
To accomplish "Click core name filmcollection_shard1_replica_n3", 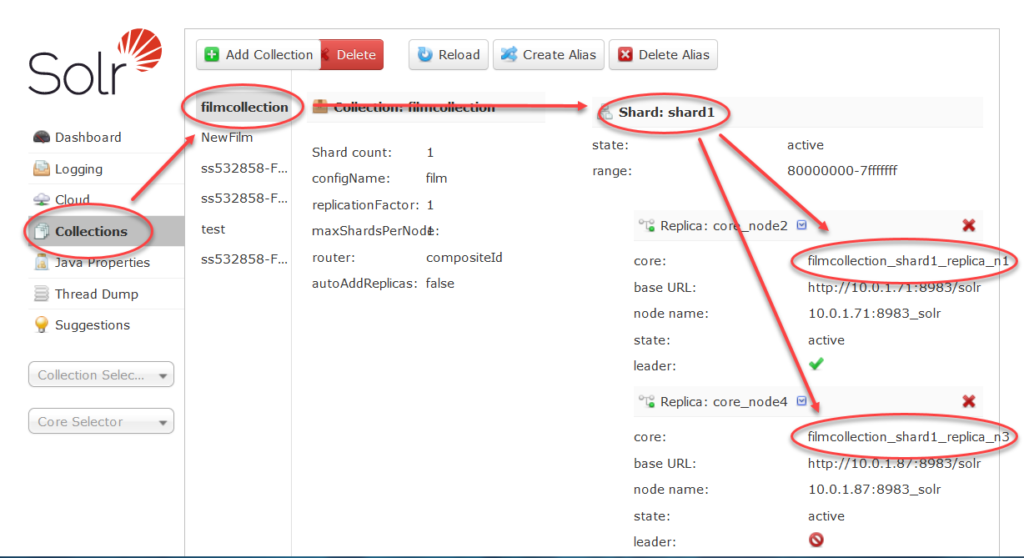I will click(908, 436).
